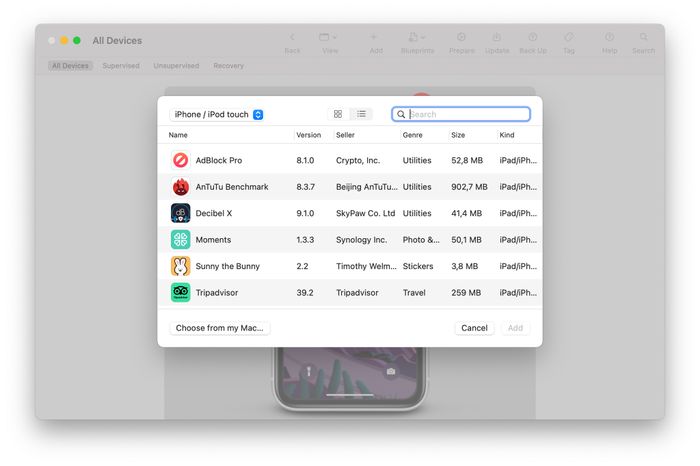
Task: Click the magnifying glass search icon
Action: (401, 115)
